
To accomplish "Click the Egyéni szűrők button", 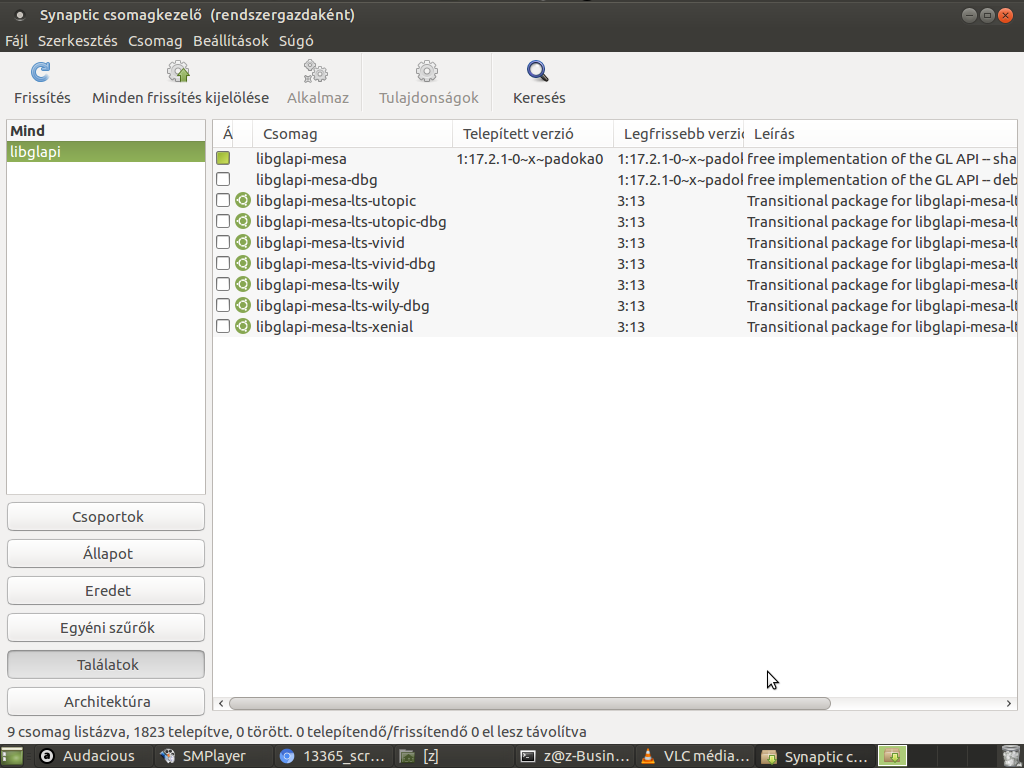I will click(106, 628).
